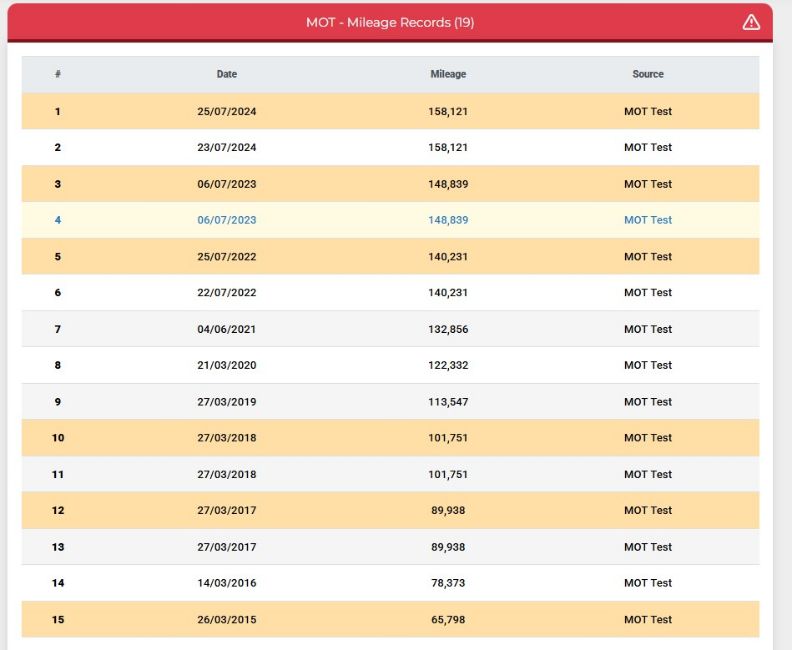Click the Date column header
The height and width of the screenshot is (650, 792).
tap(227, 74)
